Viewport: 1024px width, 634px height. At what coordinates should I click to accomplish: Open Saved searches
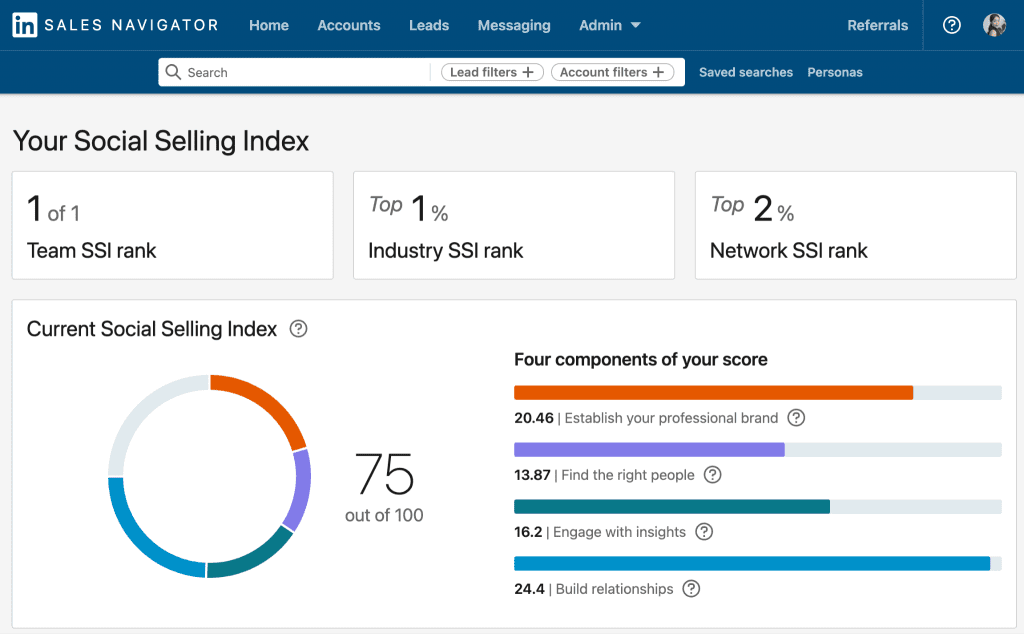(x=746, y=72)
